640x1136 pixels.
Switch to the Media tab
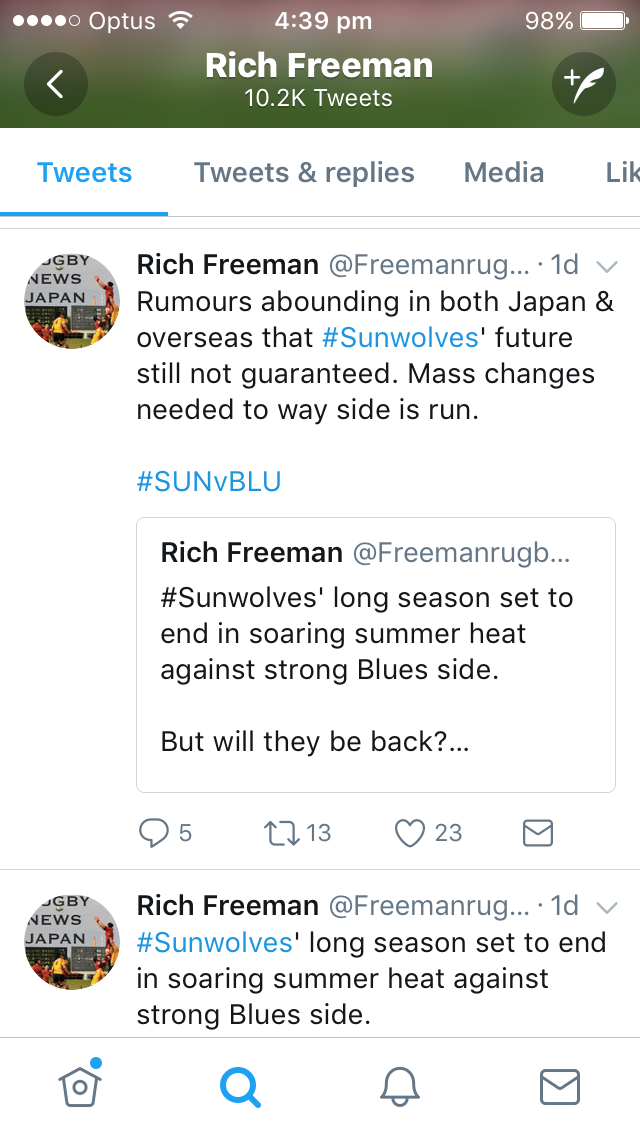(504, 173)
